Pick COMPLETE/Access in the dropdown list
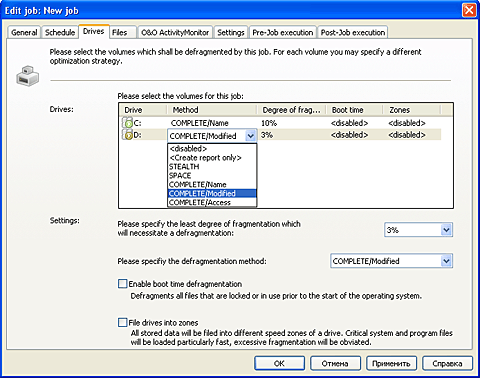This screenshot has height=378, width=480. (212, 202)
